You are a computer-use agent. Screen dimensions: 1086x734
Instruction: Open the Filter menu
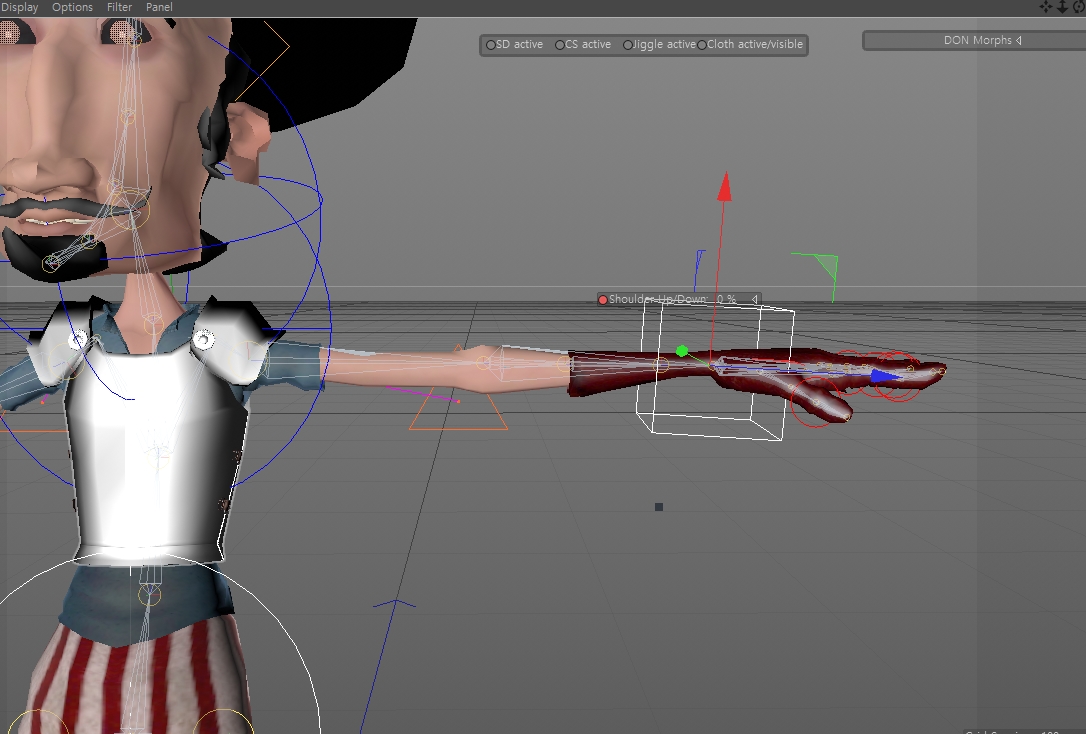119,7
